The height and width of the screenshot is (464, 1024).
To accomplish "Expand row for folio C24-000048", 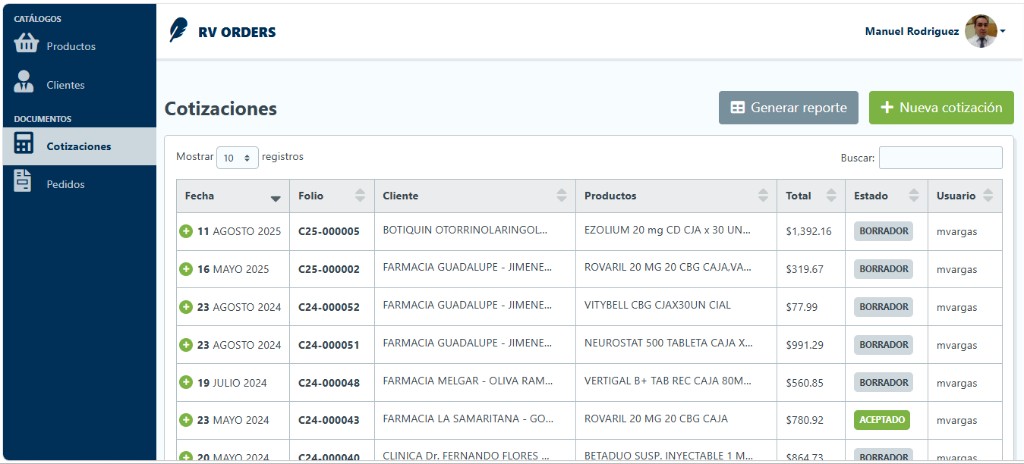I will pyautogui.click(x=186, y=382).
